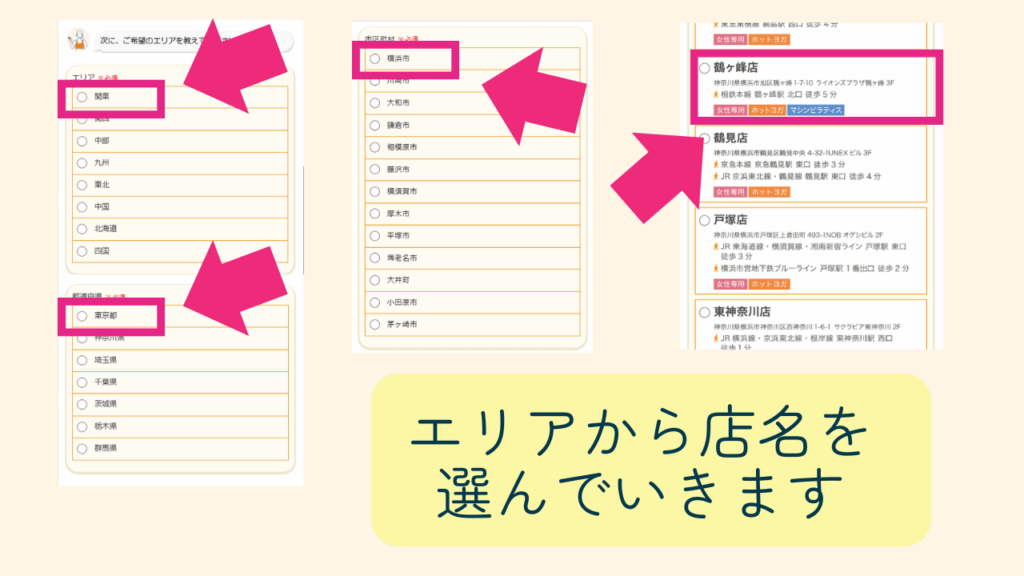Screen dimensions: 1024x576
Task: Click the 女性専用 tag under 鶴見店
Action: (729, 191)
